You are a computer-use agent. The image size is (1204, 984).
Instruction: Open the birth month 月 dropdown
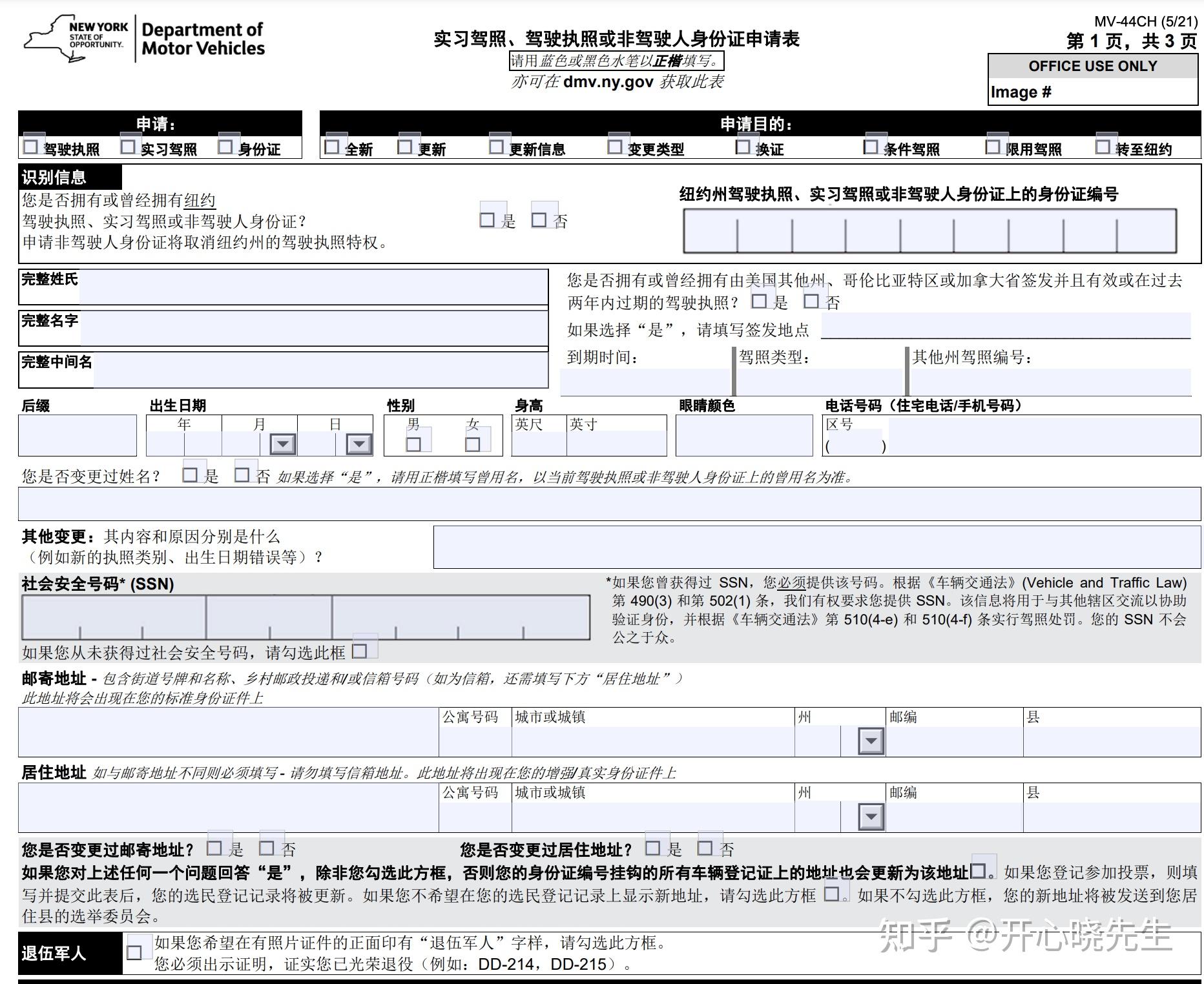click(283, 444)
